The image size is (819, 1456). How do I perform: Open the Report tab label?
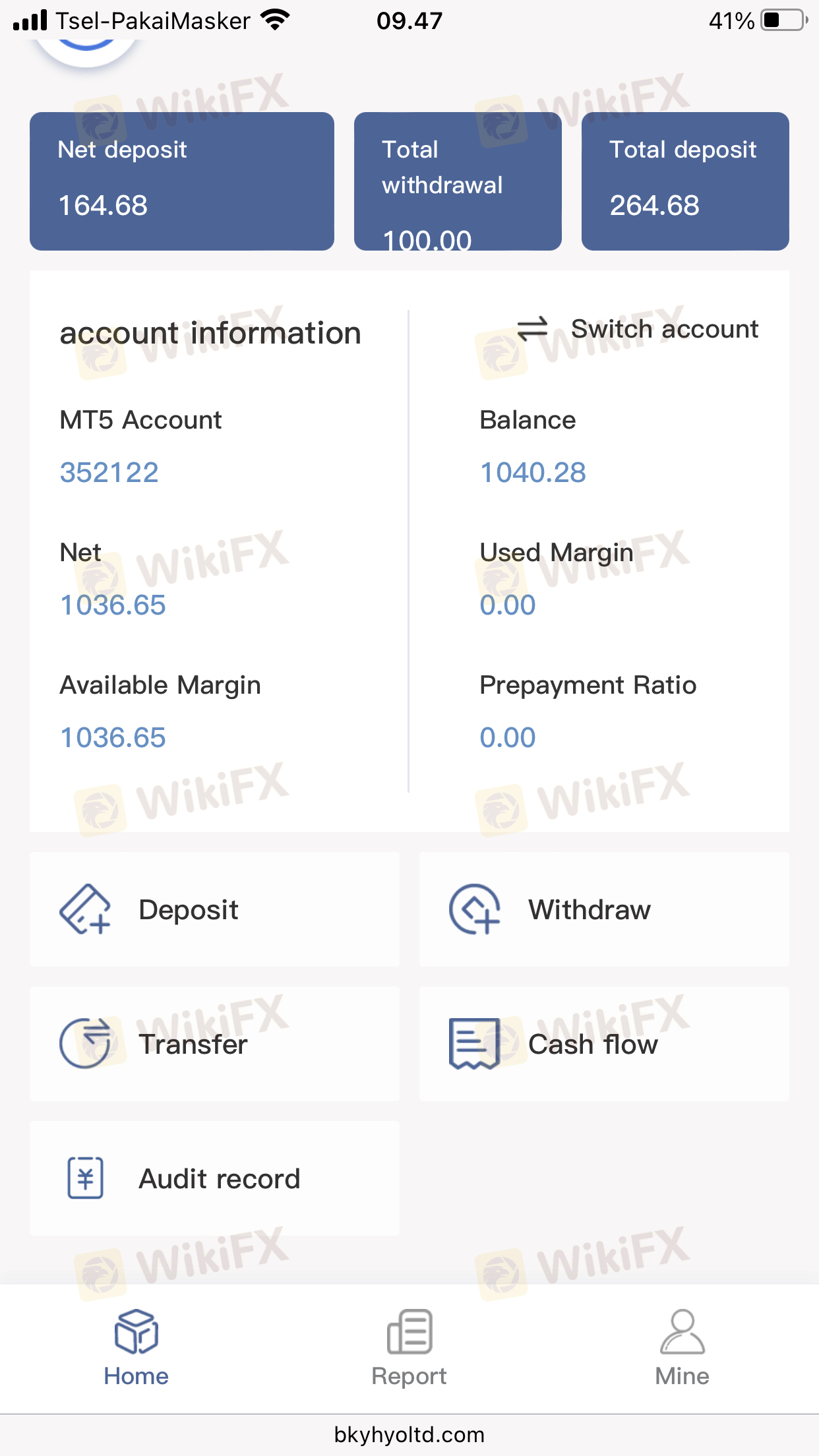[x=409, y=1376]
